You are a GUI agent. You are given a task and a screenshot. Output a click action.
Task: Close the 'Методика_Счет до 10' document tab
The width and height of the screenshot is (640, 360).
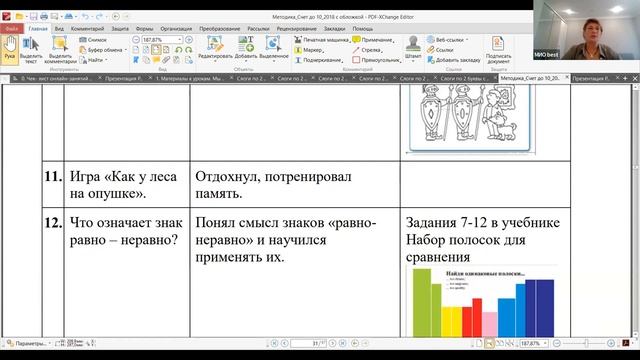pyautogui.click(x=567, y=78)
